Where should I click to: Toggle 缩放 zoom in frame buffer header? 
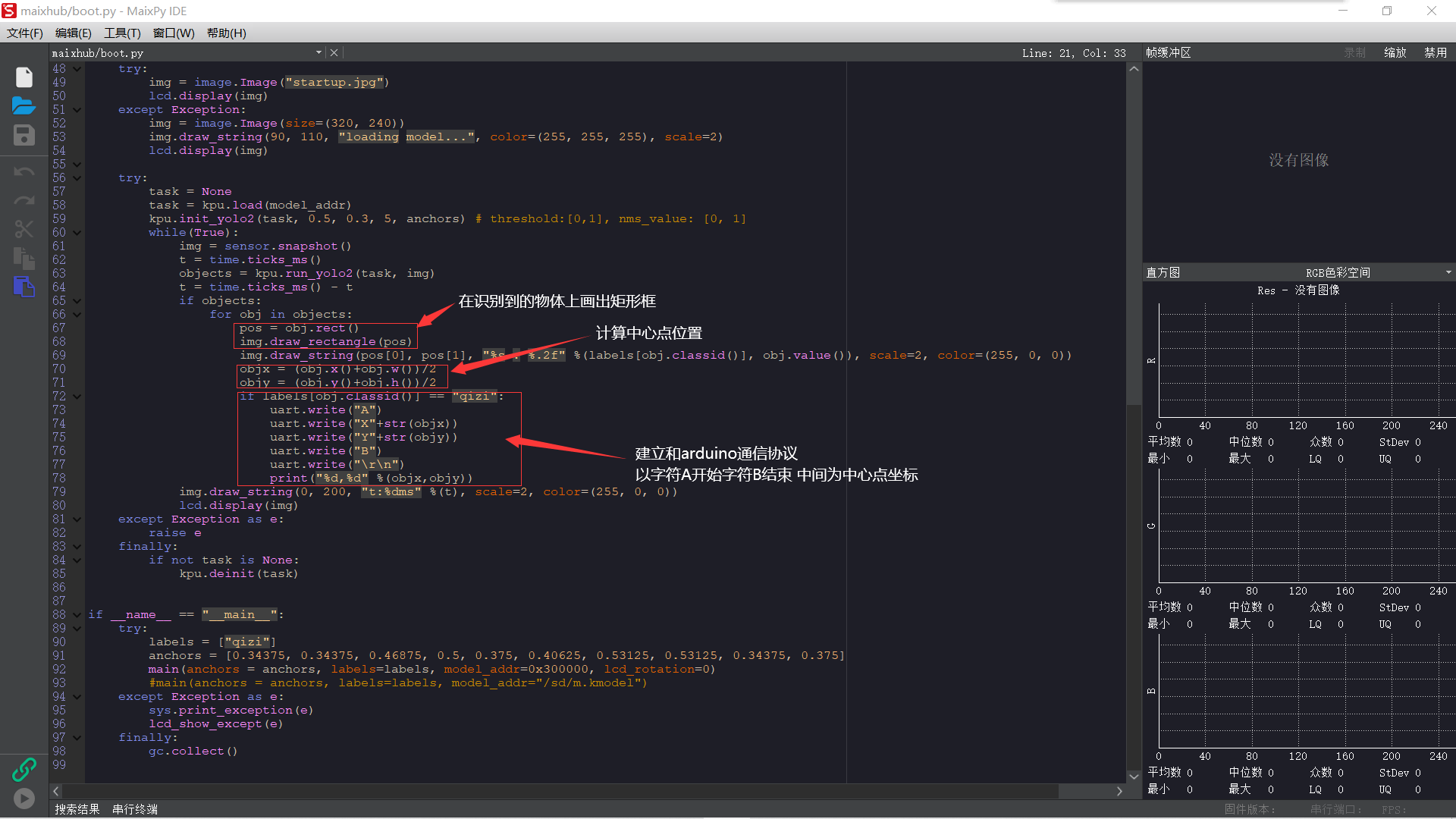1395,53
